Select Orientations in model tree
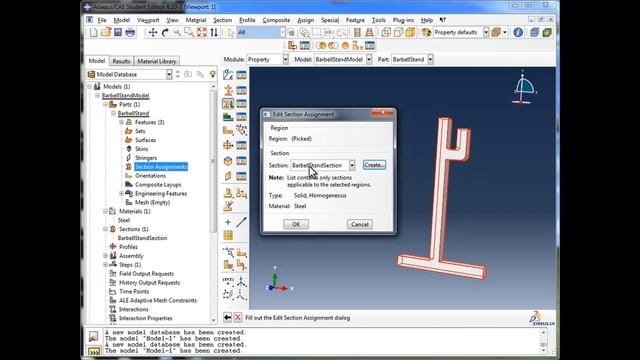The width and height of the screenshot is (640, 360). pos(150,176)
